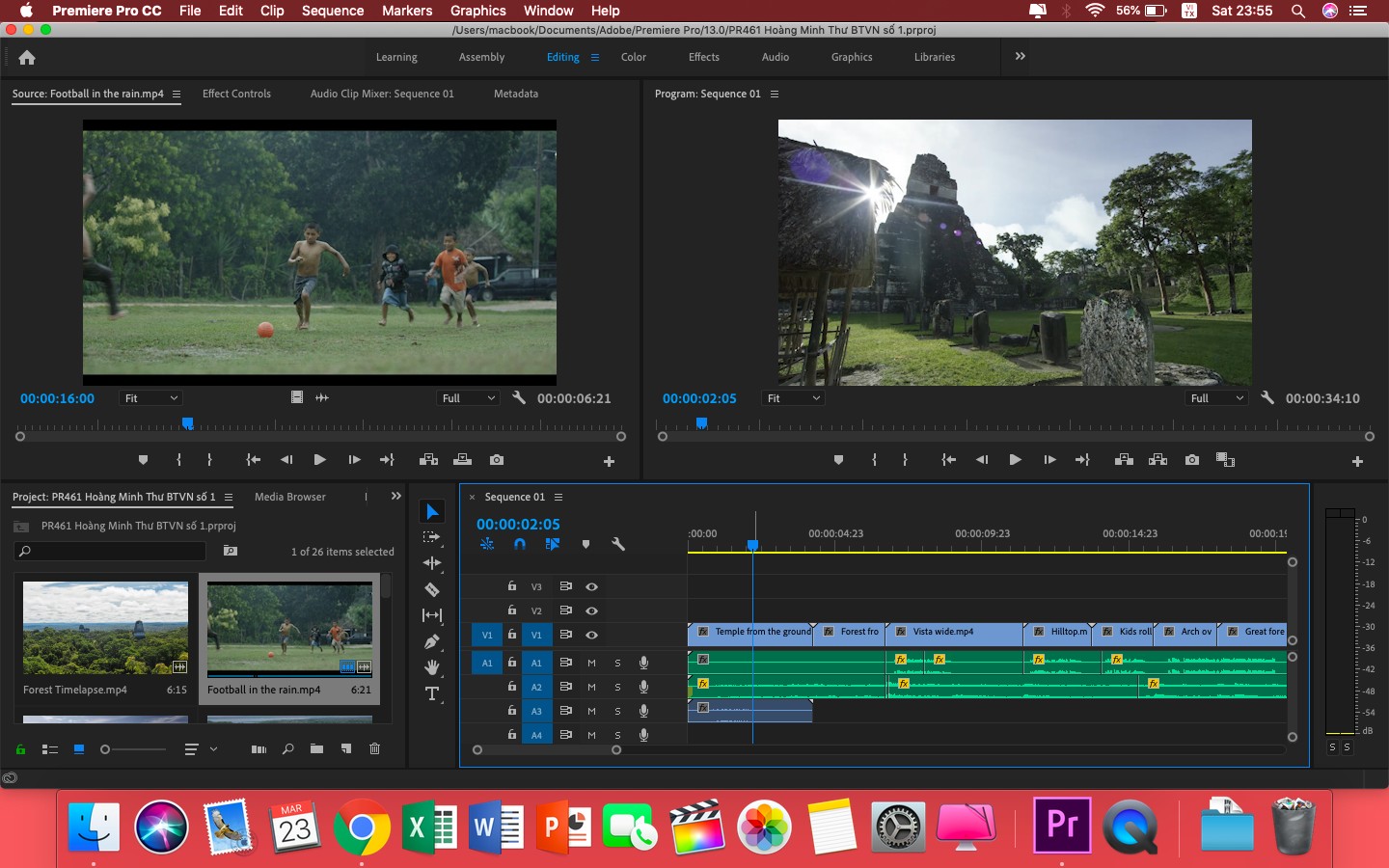Click Insert button in Source monitor
The height and width of the screenshot is (868, 1389).
point(429,460)
